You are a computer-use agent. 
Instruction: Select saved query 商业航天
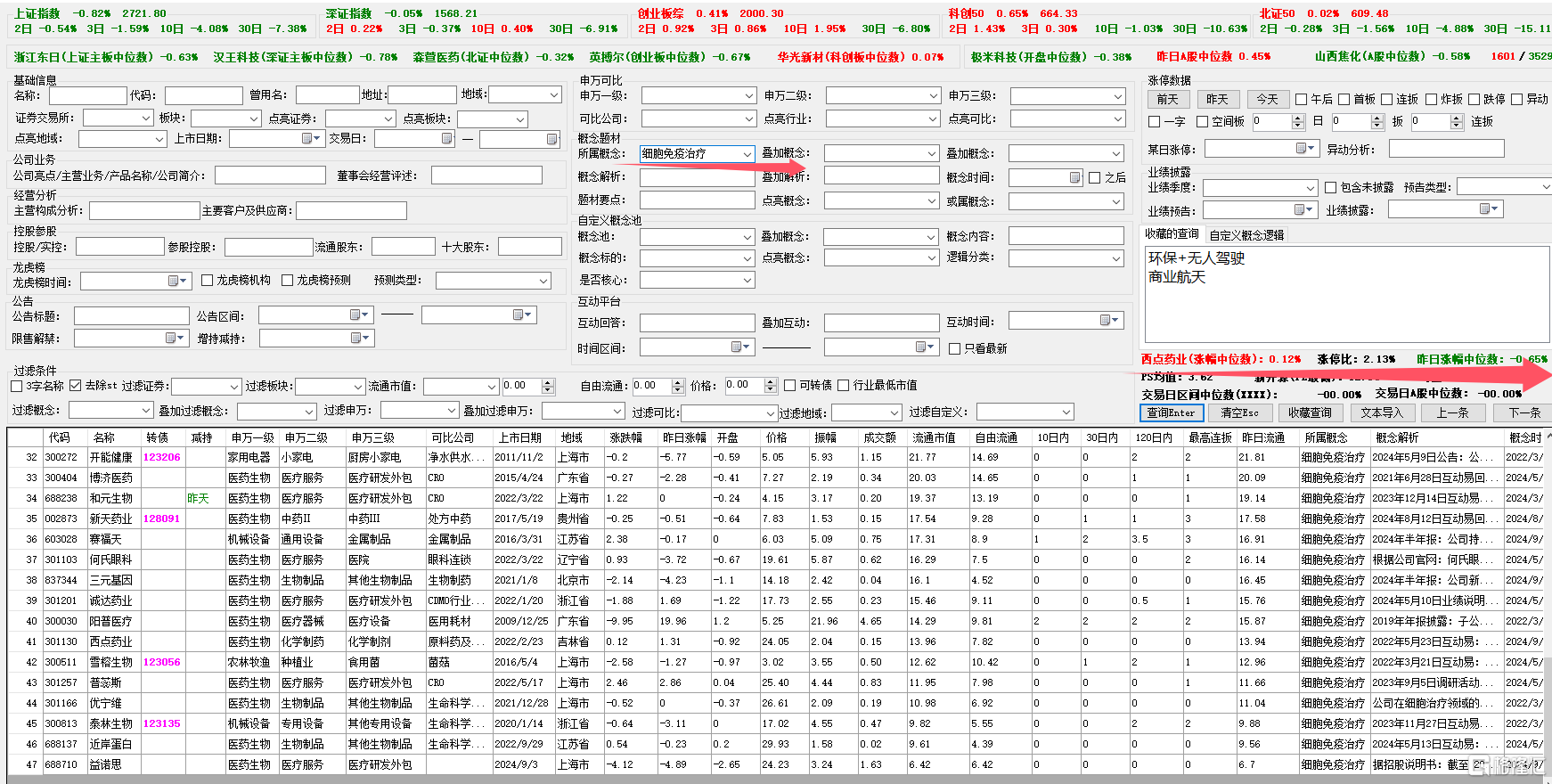(1177, 277)
